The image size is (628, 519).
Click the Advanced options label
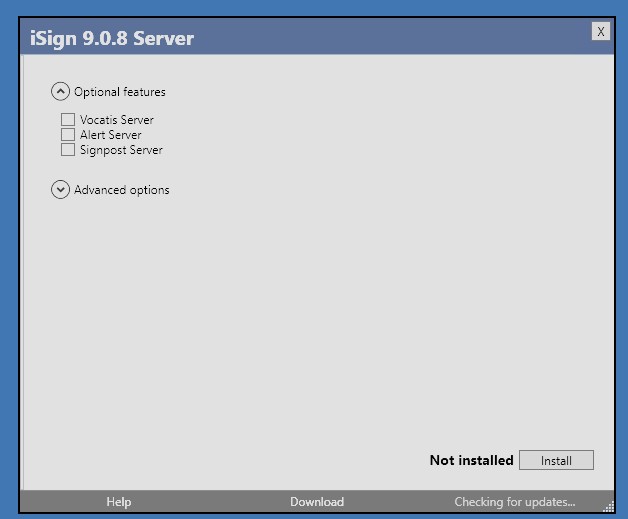122,190
